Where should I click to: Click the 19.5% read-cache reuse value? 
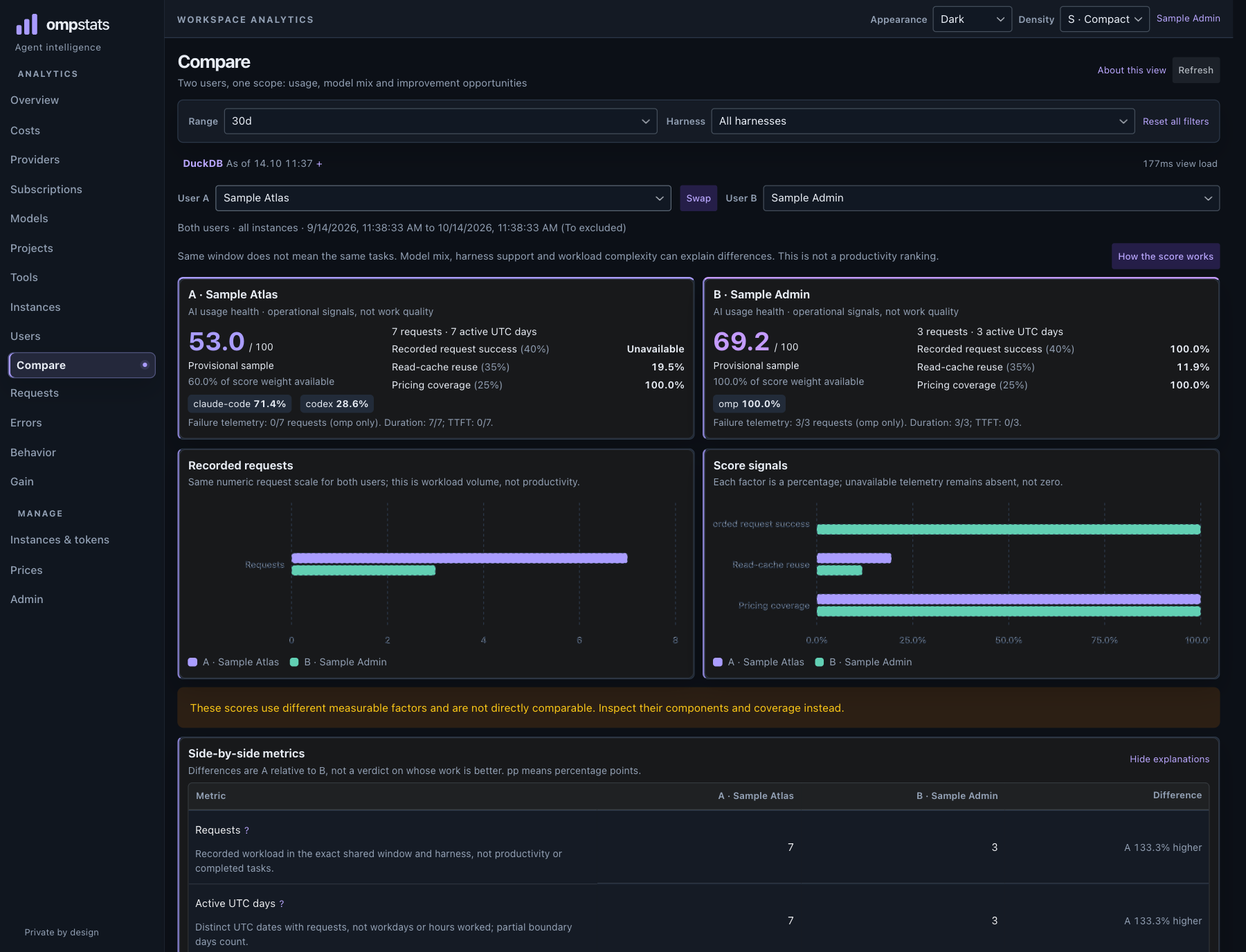click(668, 368)
